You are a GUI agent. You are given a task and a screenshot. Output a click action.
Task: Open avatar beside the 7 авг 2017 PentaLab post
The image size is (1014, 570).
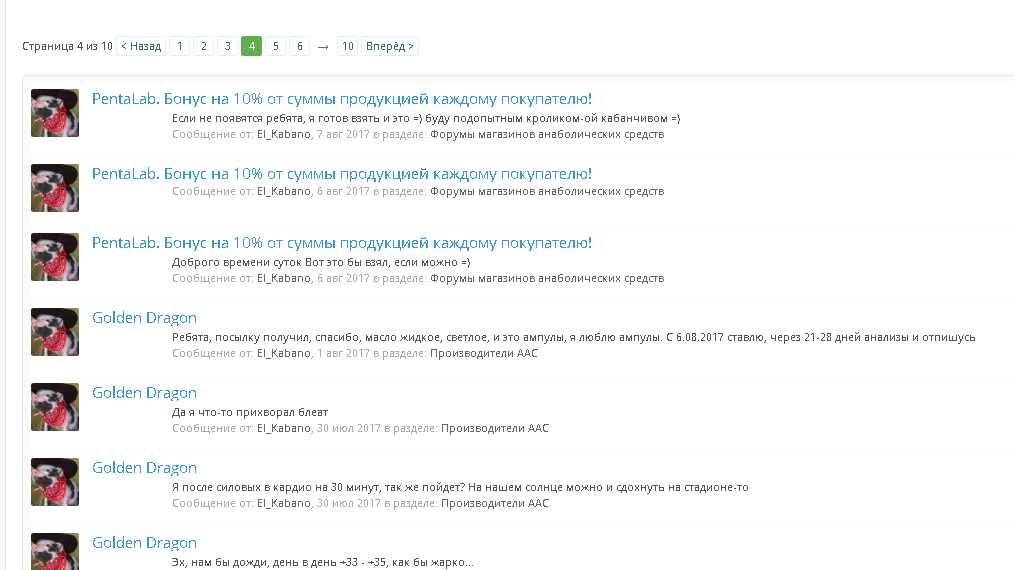pos(55,112)
